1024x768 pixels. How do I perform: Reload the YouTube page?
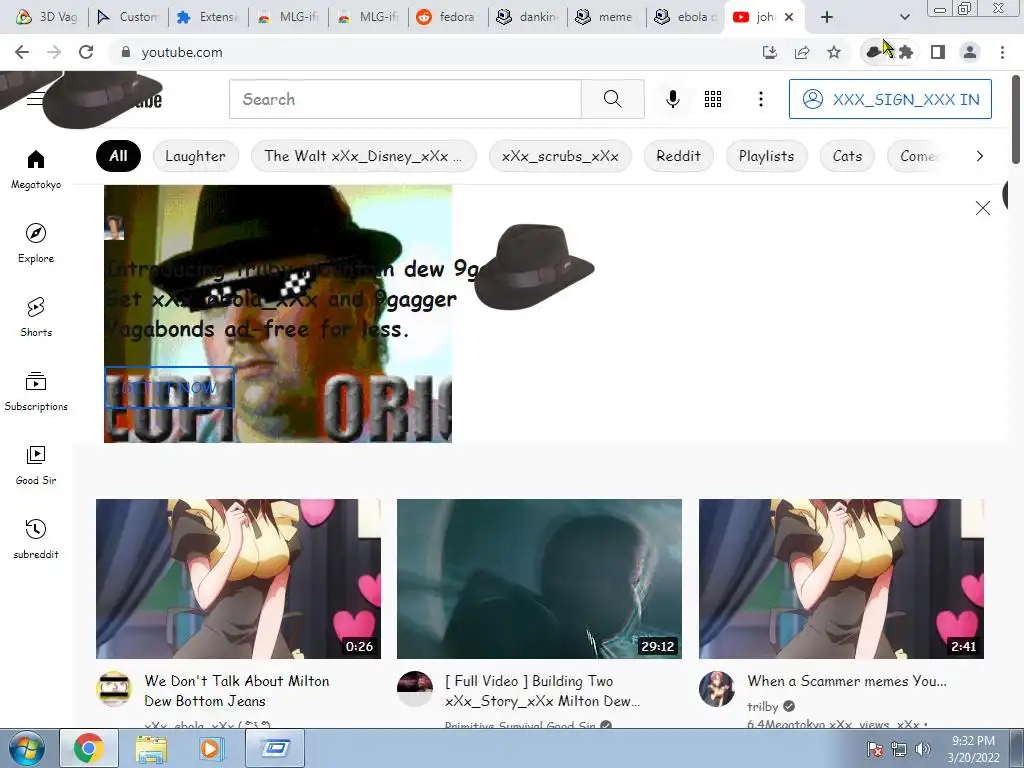tap(86, 52)
